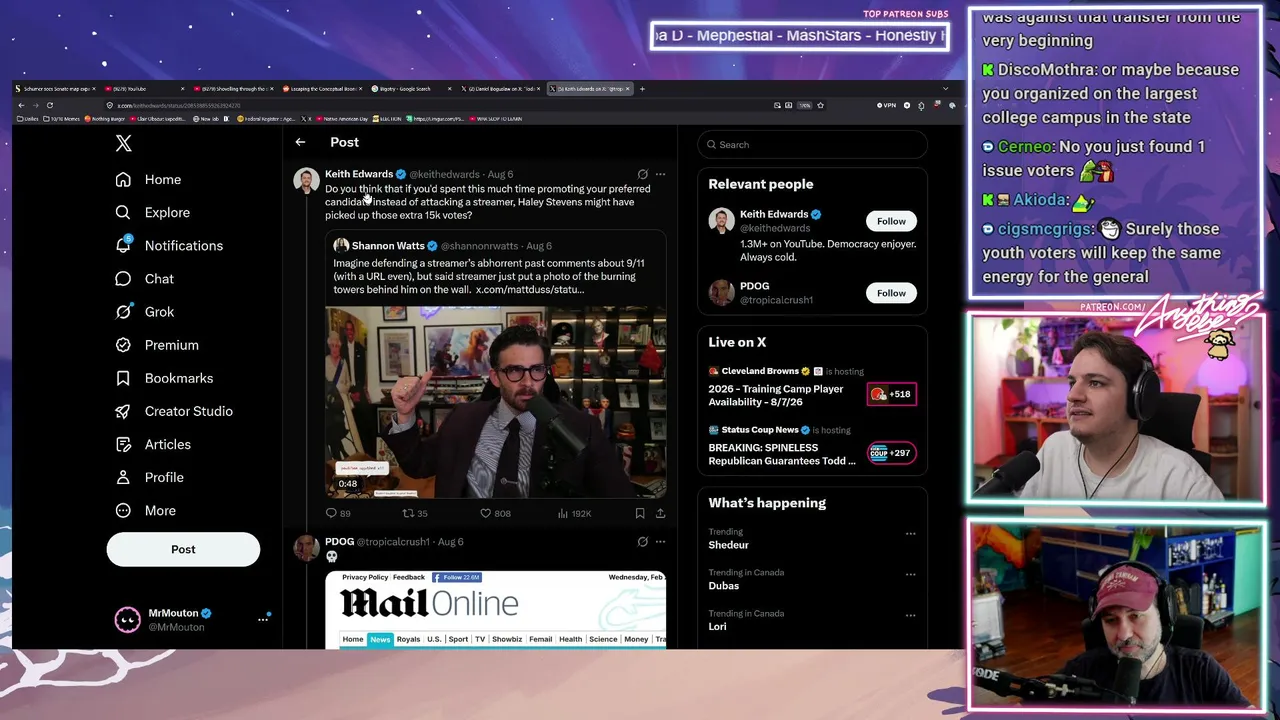The width and height of the screenshot is (1280, 720).
Task: Open the 10/10 Memes bookmarks folder
Action: point(62,119)
